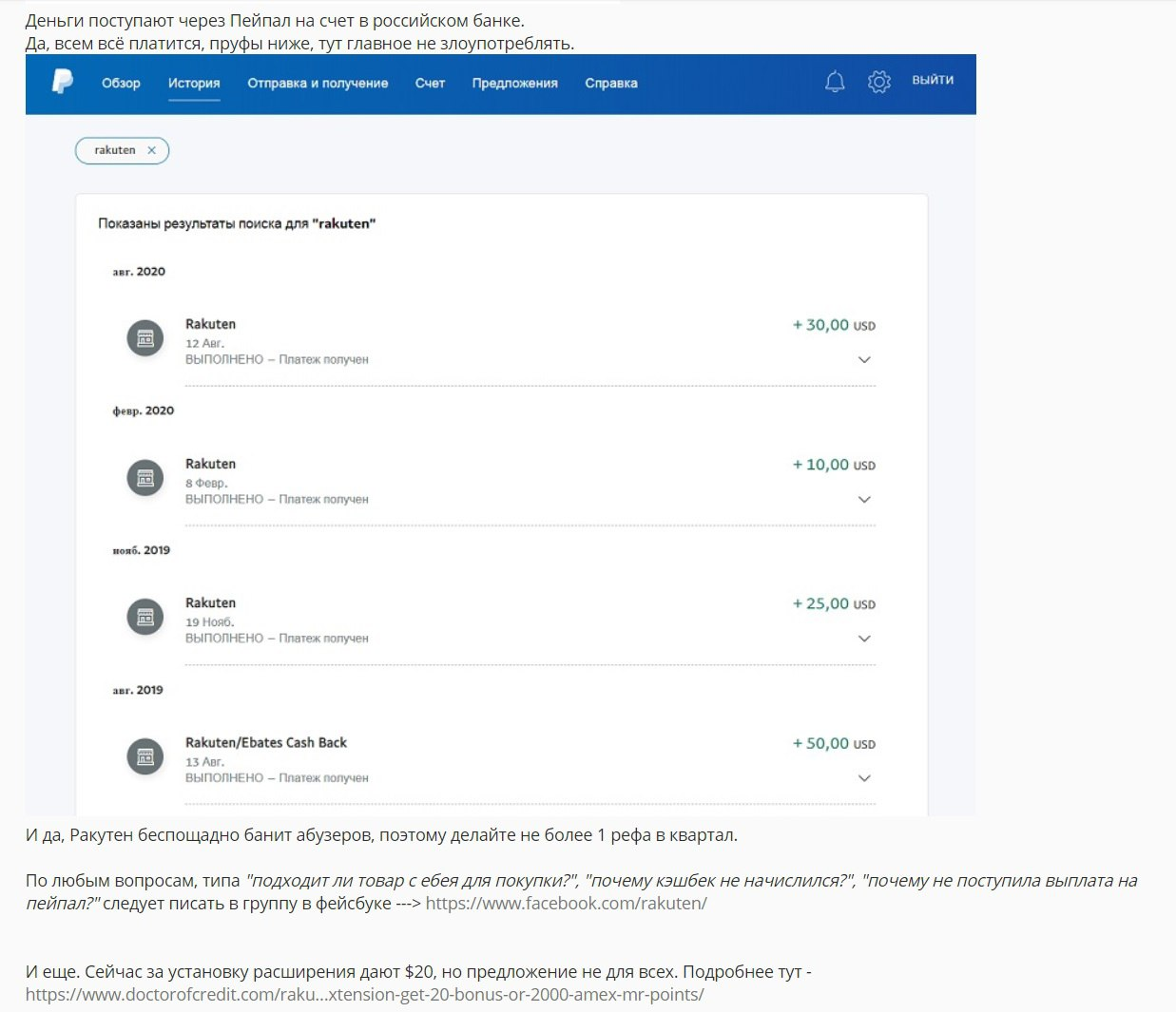Click the Rakuten name on 12 Авг. payment
The width and height of the screenshot is (1176, 1012).
coord(210,324)
